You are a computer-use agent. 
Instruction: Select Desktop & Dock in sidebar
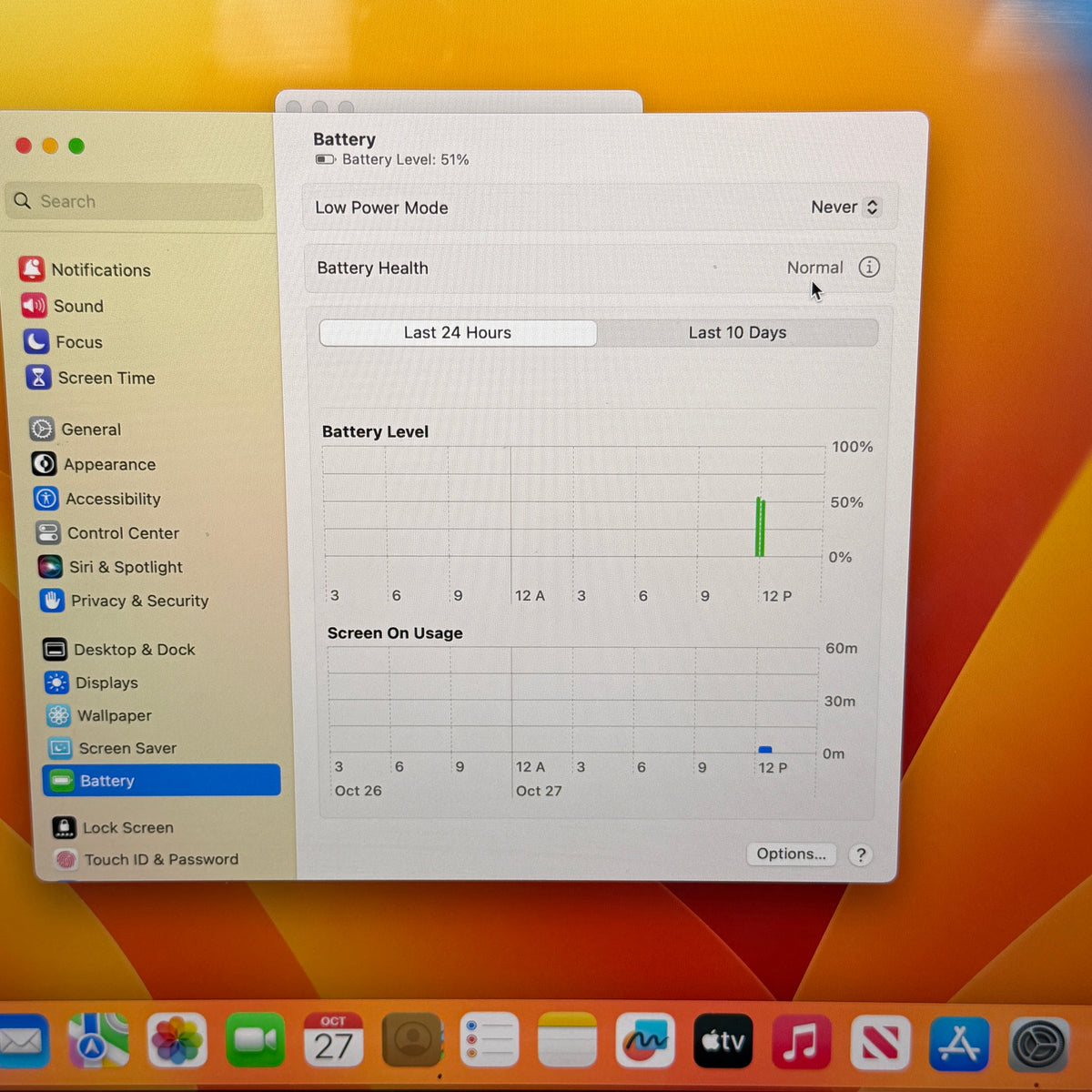tap(119, 649)
